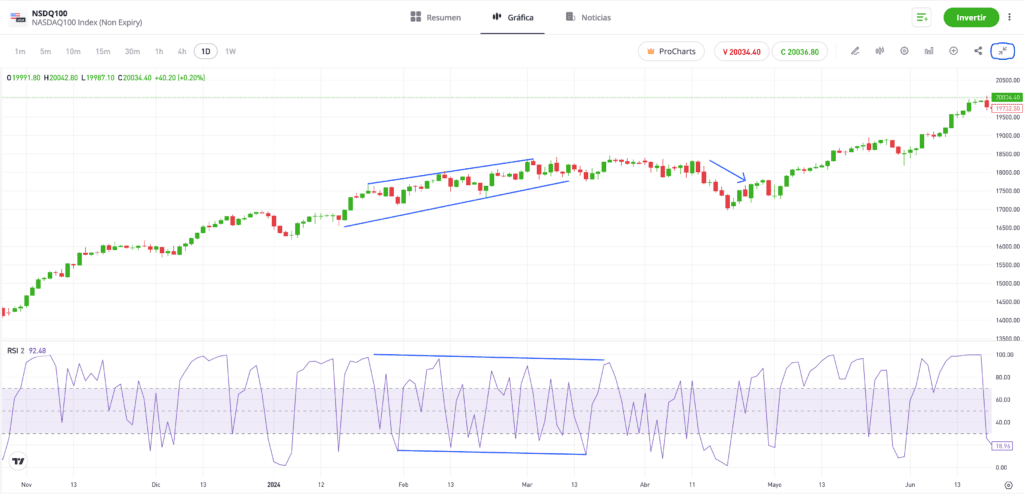Click the NSDQ100 instrument name
Image resolution: width=1024 pixels, height=494 pixels.
(50, 12)
